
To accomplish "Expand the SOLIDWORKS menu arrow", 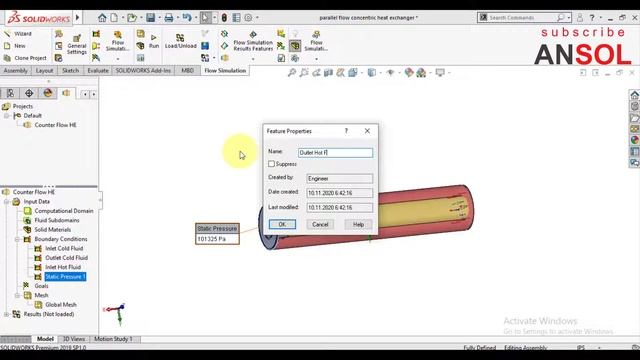I will [78, 18].
